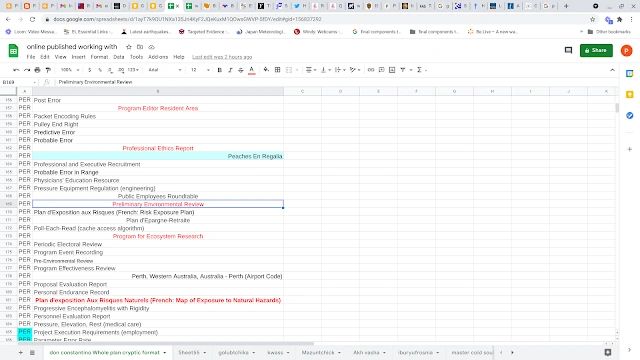
Task: Open the text color picker
Action: pos(251,70)
